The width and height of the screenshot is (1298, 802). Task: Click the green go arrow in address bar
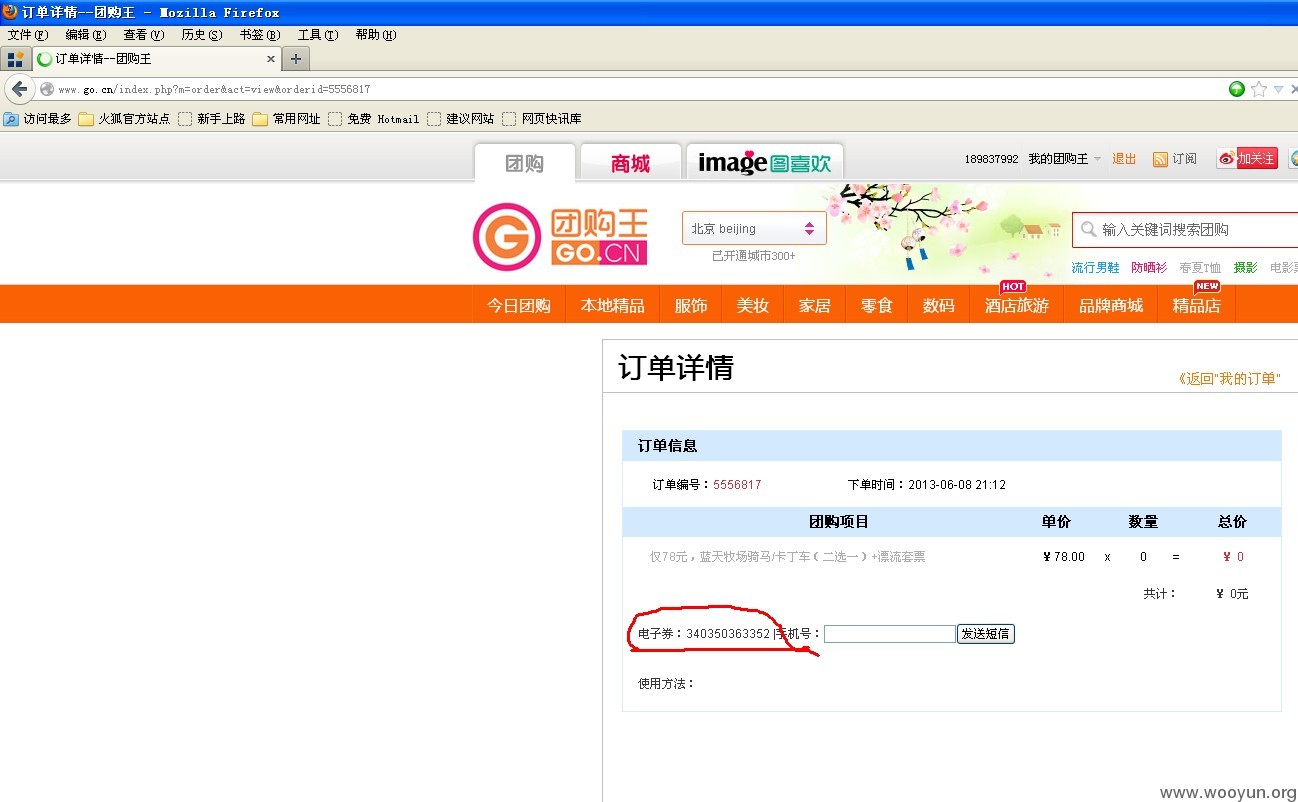tap(1237, 89)
